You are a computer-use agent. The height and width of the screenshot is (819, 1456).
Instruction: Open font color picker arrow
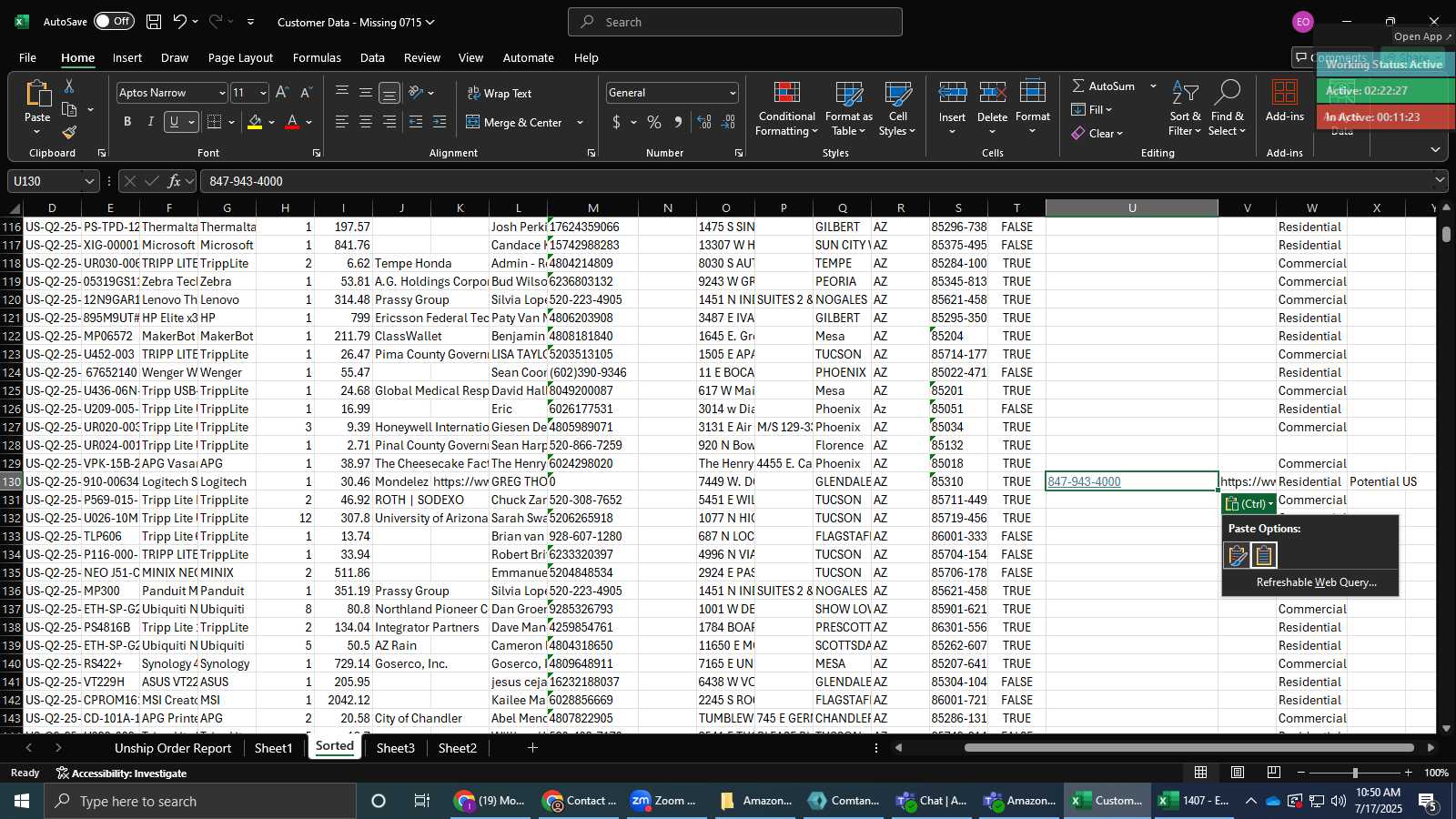[309, 122]
